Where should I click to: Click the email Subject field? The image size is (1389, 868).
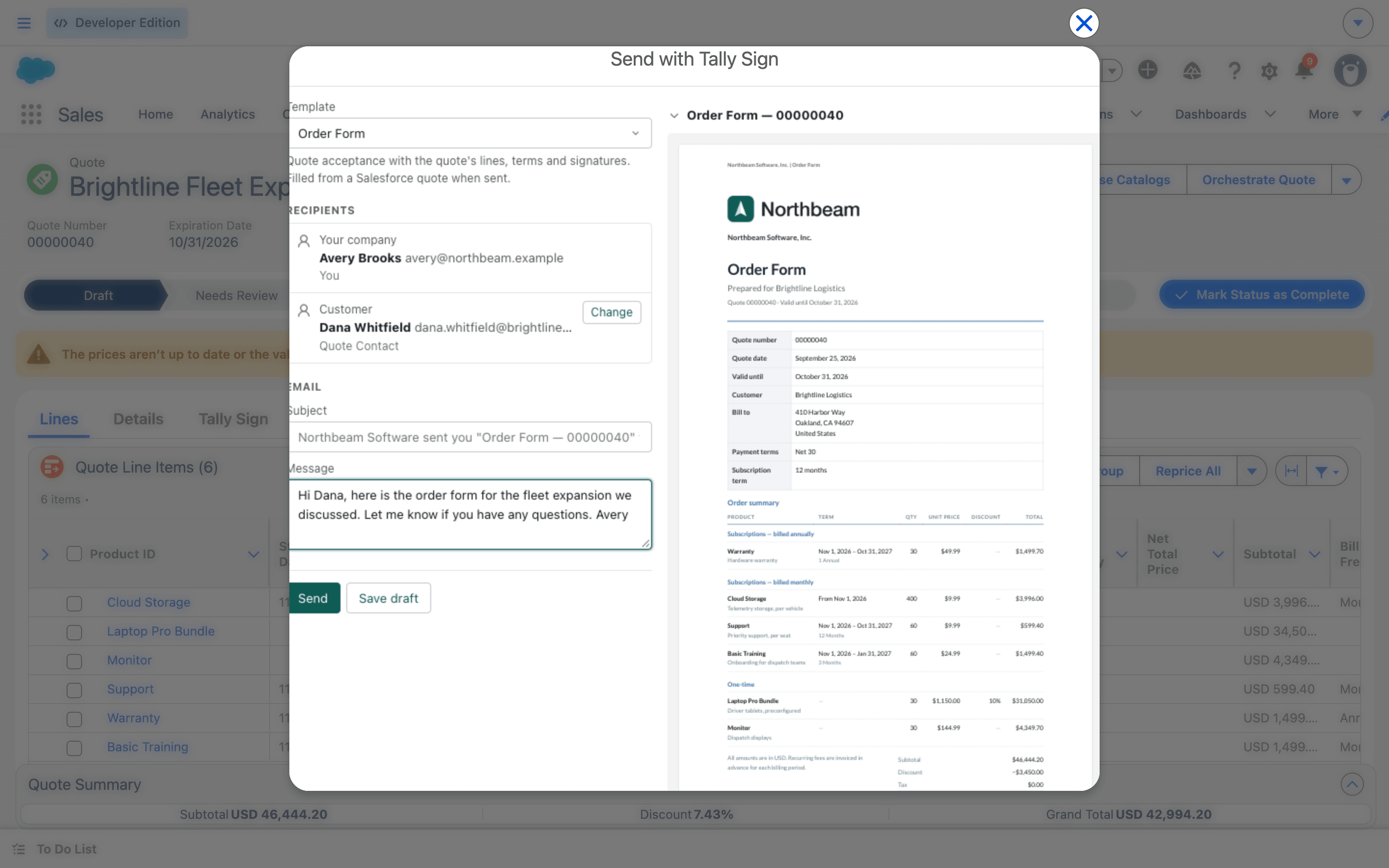pos(469,437)
